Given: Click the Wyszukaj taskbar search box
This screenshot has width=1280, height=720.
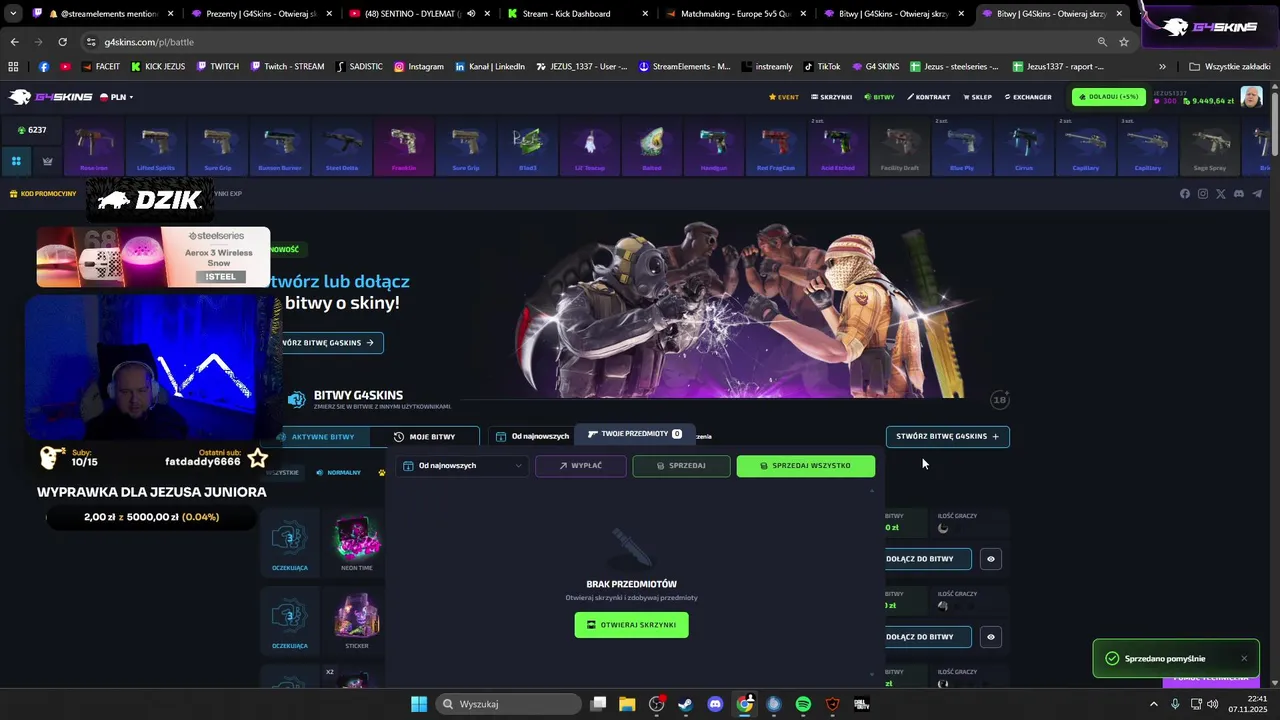Looking at the screenshot, I should click(x=509, y=704).
